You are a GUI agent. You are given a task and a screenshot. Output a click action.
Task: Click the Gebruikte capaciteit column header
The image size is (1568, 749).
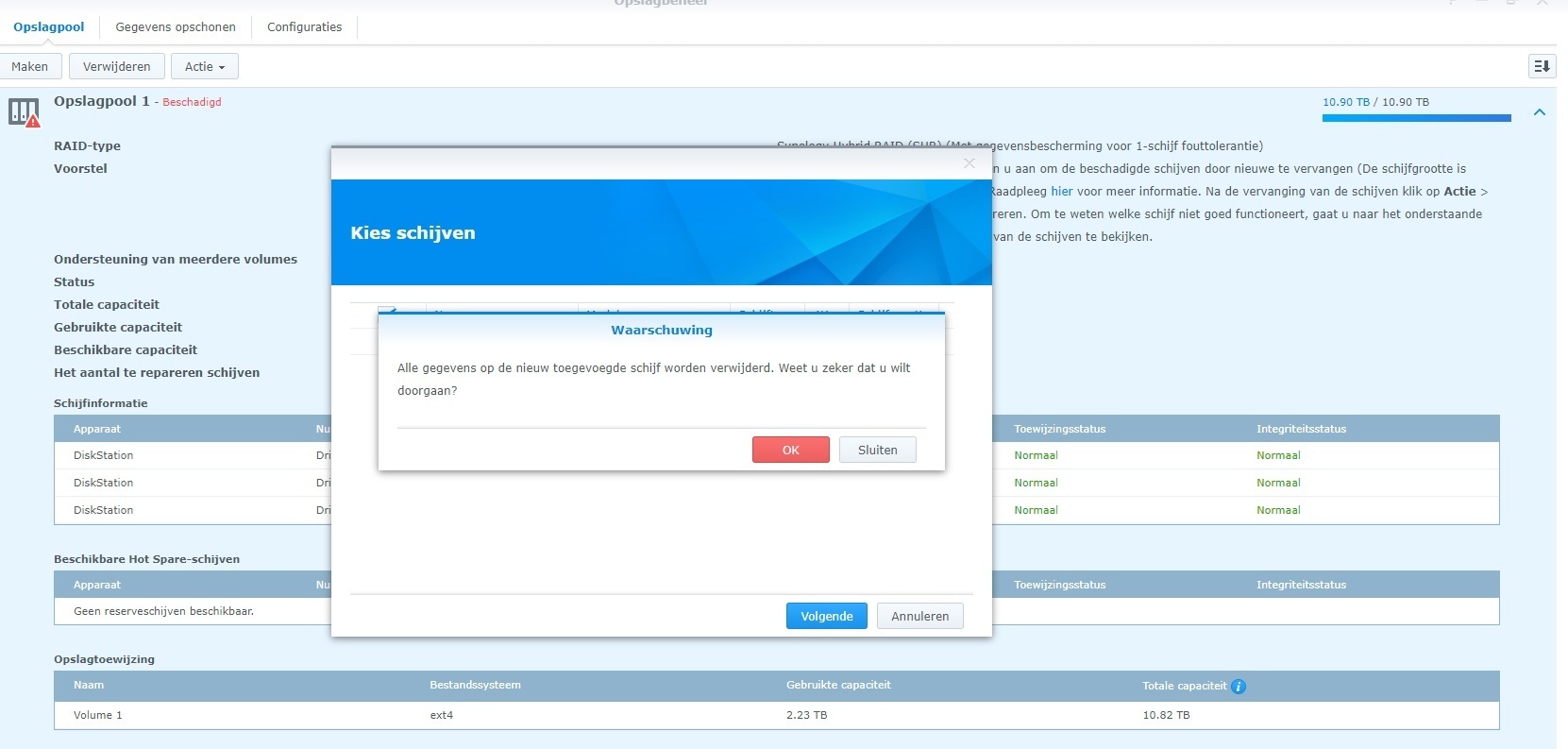click(838, 685)
